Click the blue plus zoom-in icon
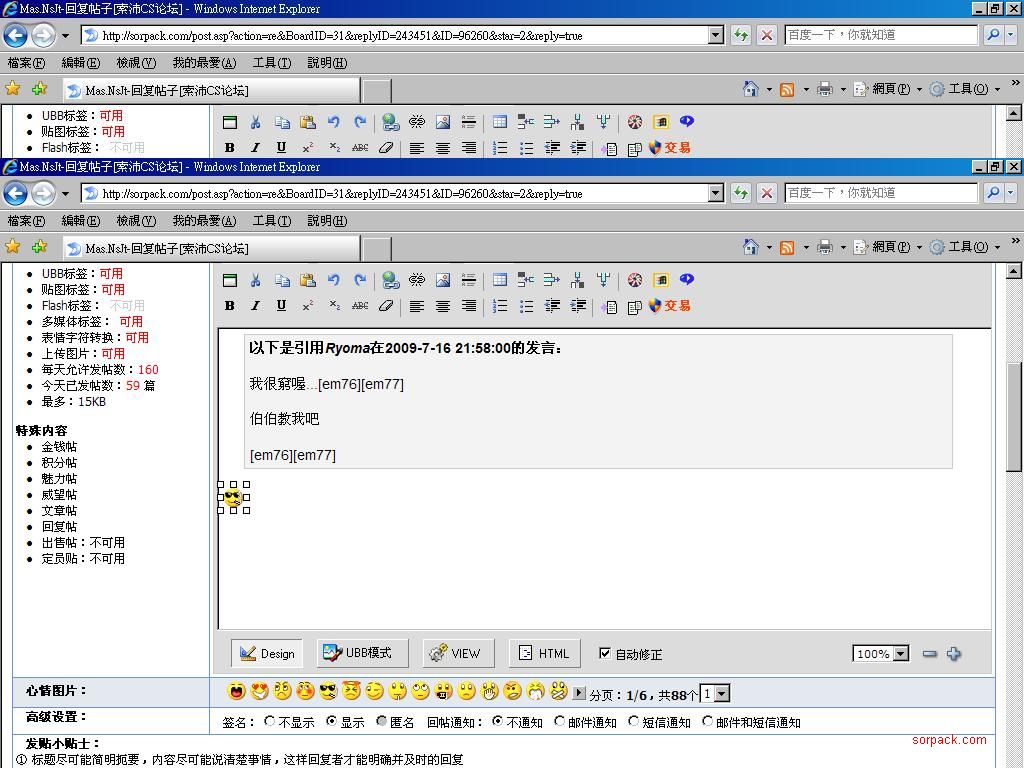This screenshot has height=768, width=1024. click(954, 654)
